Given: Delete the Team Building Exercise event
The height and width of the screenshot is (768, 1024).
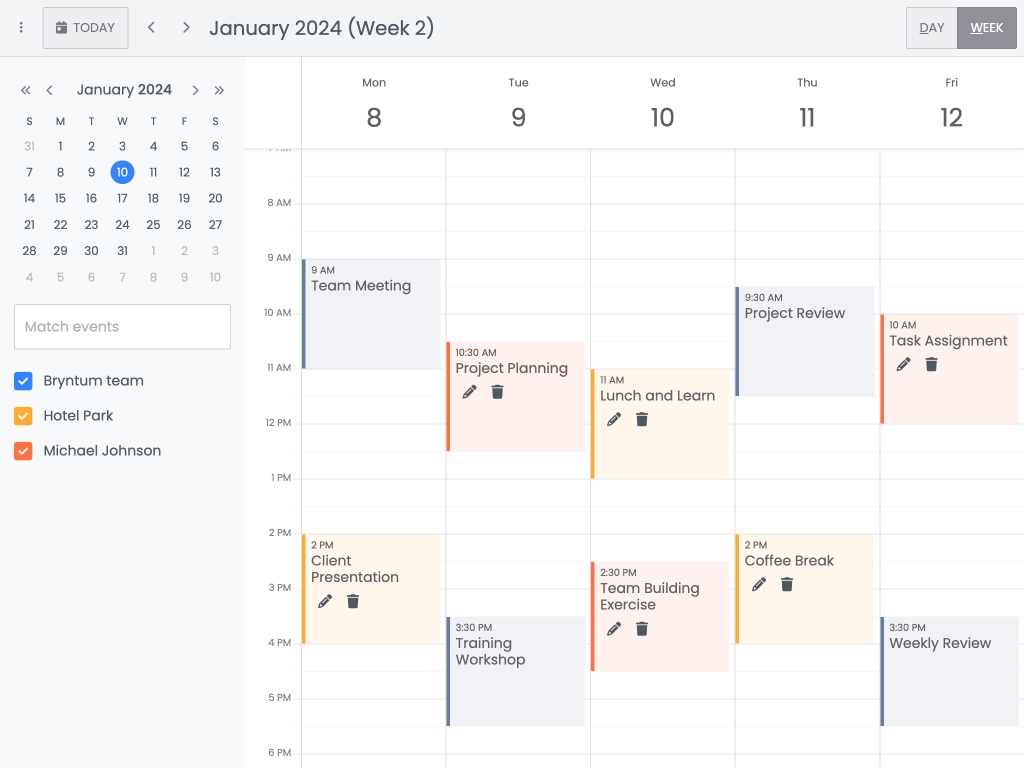Looking at the screenshot, I should (x=642, y=629).
